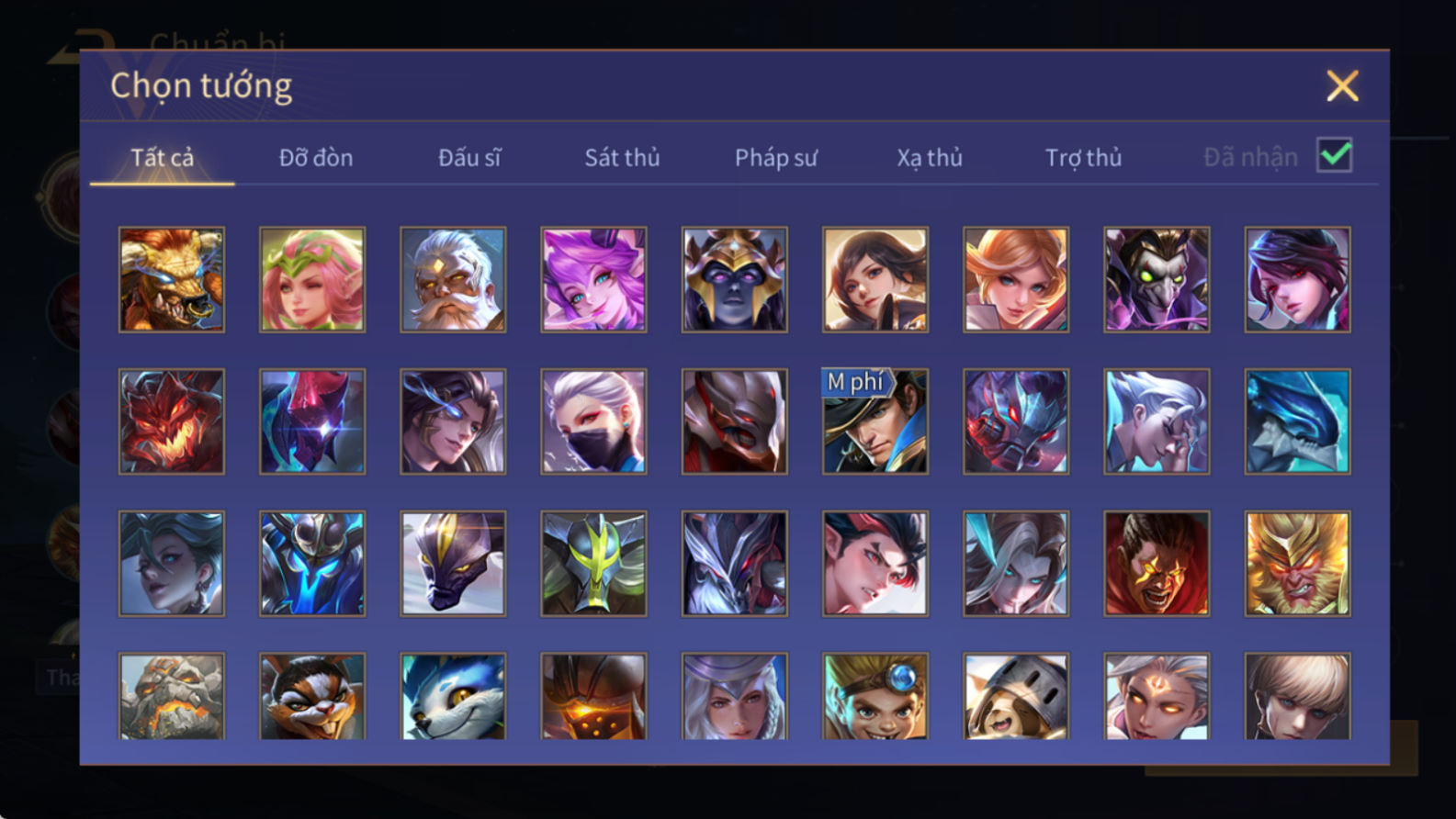Show the 'Xạ thủ' heroes tab

[x=930, y=158]
